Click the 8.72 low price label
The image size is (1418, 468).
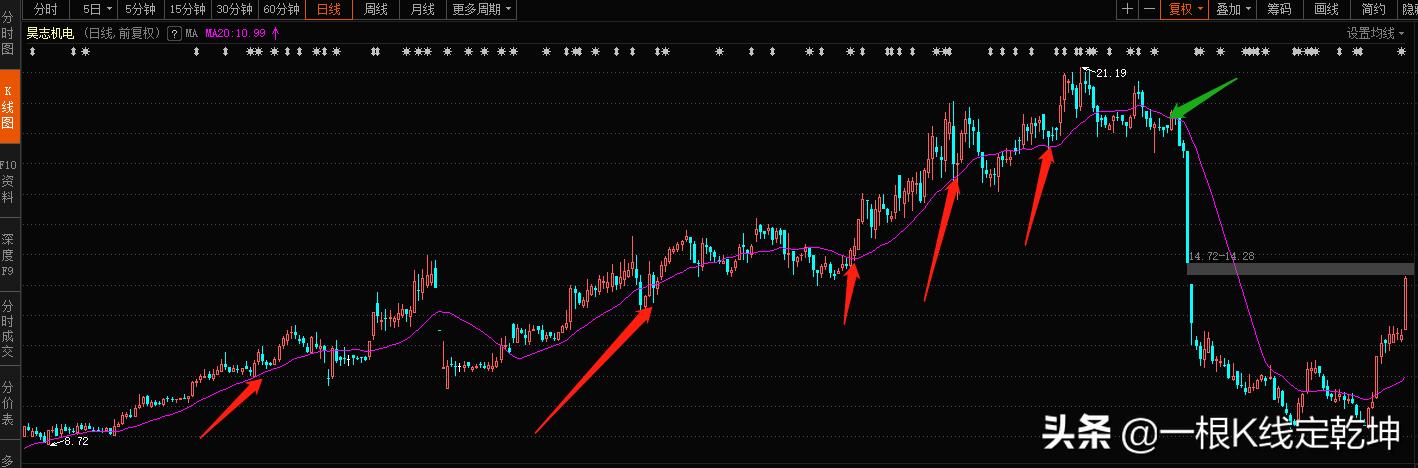click(75, 441)
